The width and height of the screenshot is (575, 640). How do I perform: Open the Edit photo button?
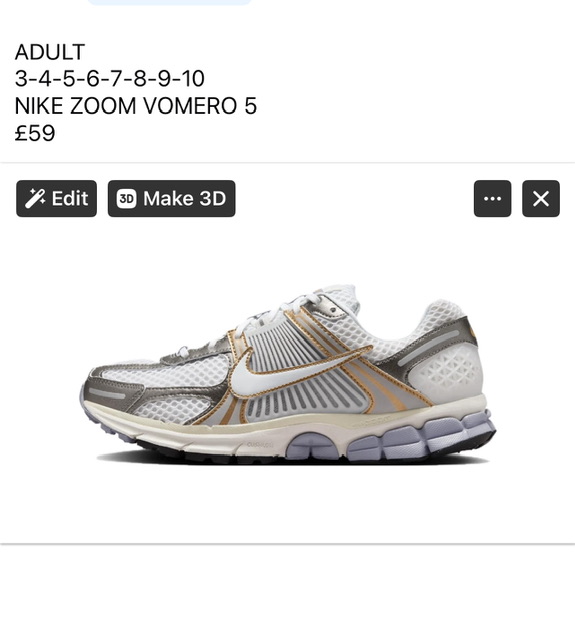click(56, 199)
